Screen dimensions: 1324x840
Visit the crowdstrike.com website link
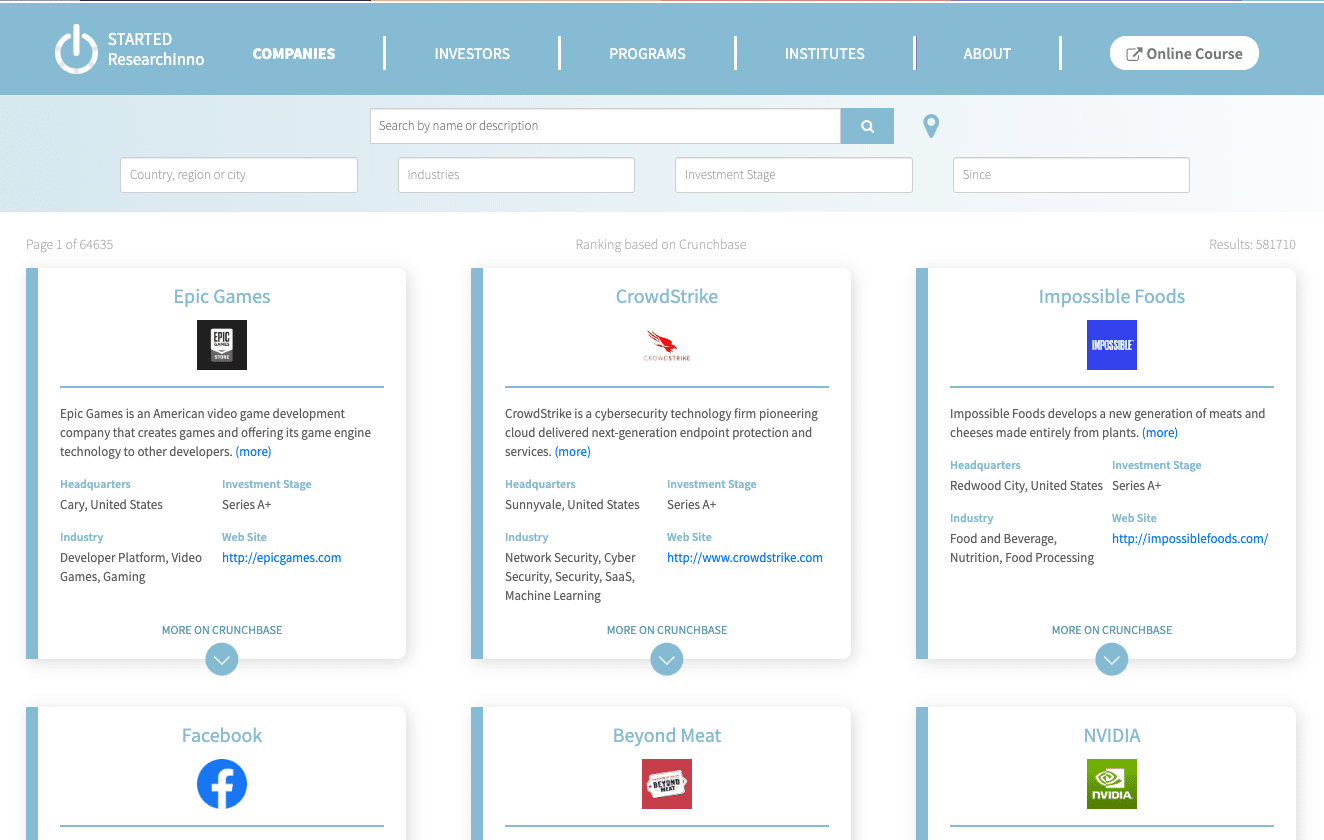tap(745, 558)
